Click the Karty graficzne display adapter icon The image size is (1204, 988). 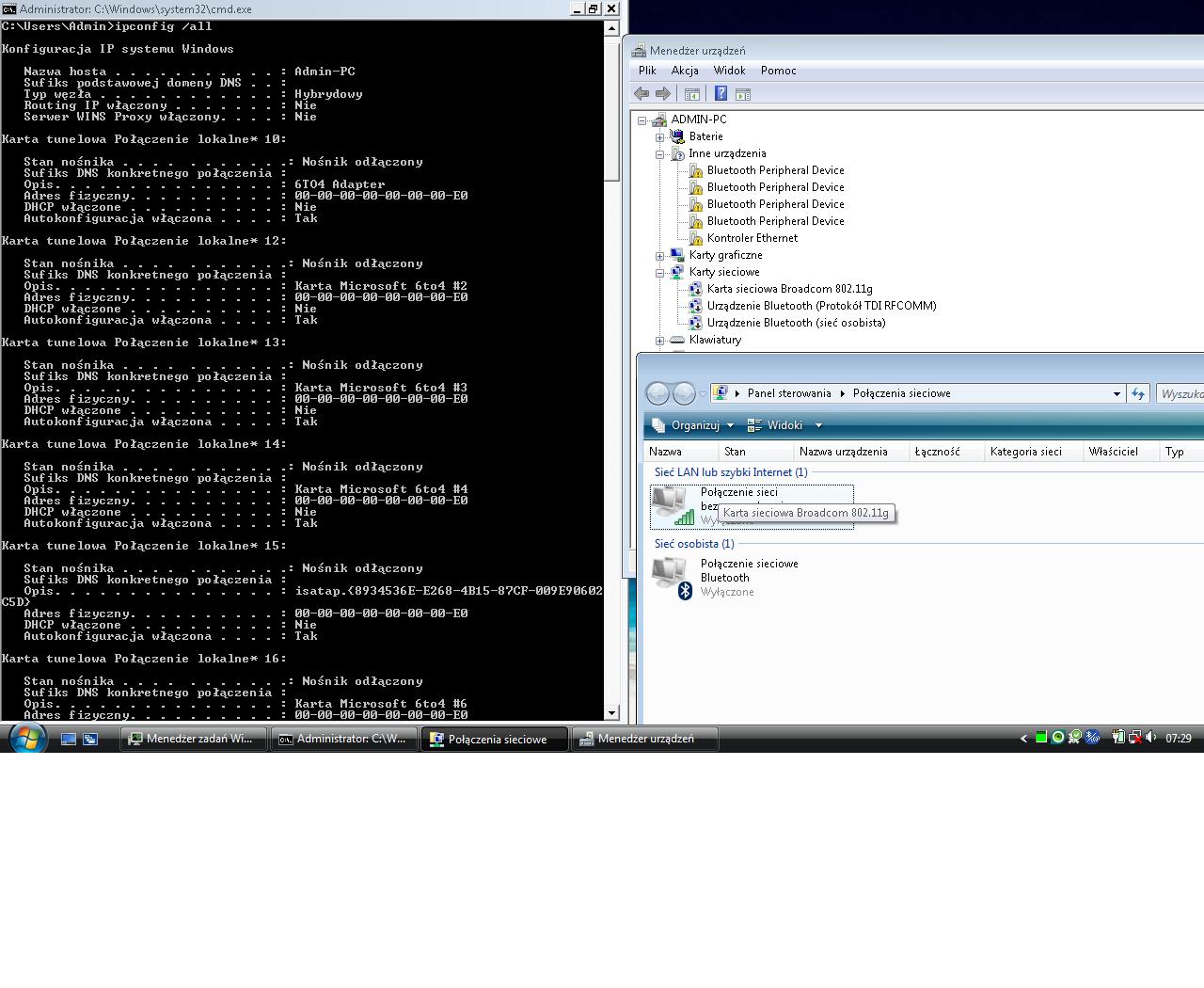pyautogui.click(x=676, y=255)
